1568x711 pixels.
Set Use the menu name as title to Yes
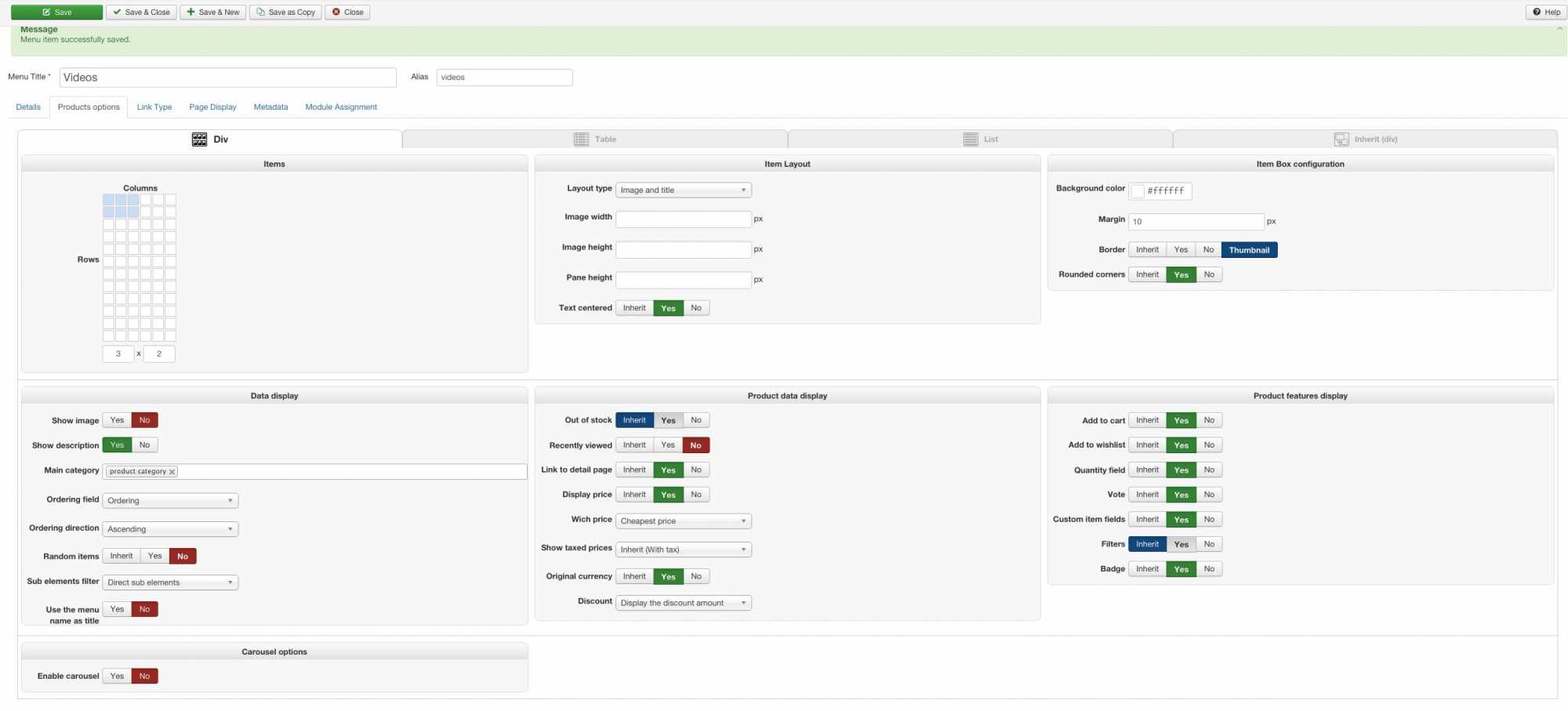[x=117, y=610]
